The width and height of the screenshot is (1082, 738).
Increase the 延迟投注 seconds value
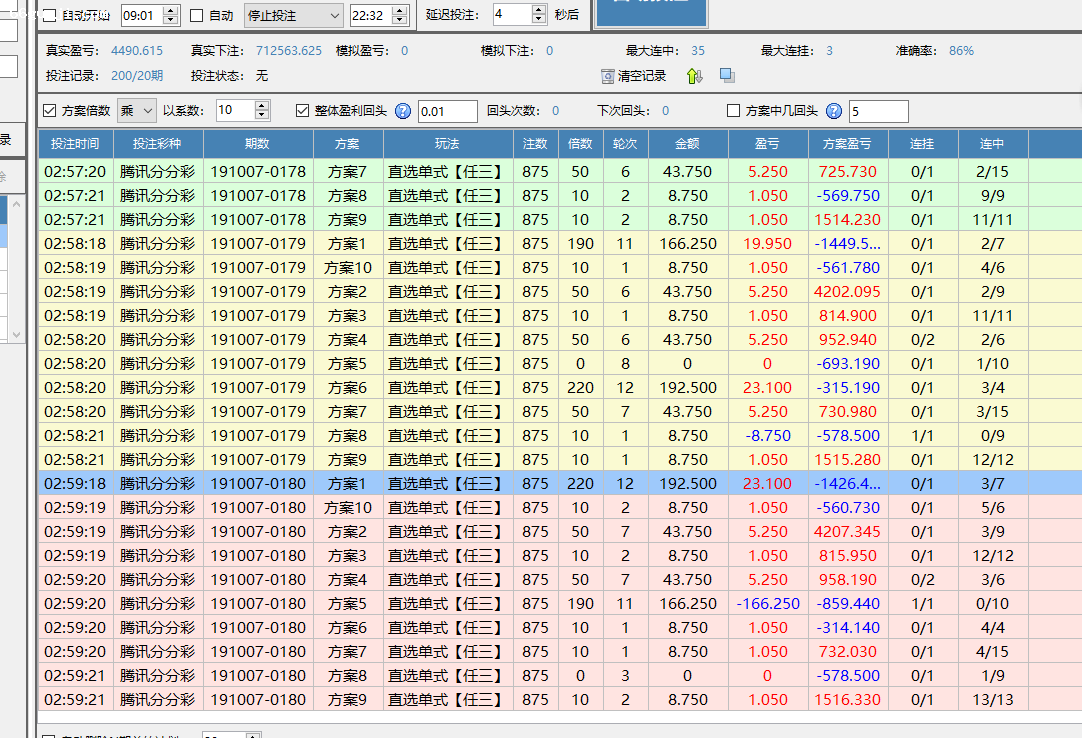(x=540, y=10)
